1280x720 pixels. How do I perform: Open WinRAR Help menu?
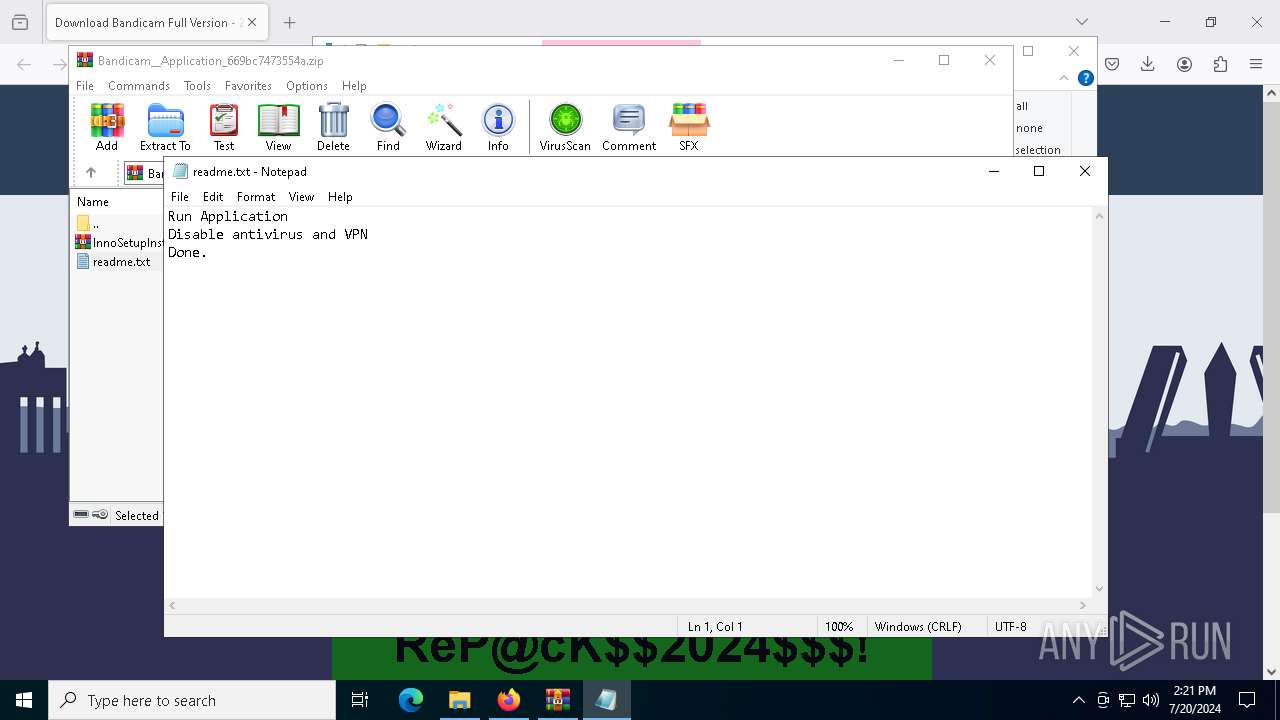pos(354,86)
